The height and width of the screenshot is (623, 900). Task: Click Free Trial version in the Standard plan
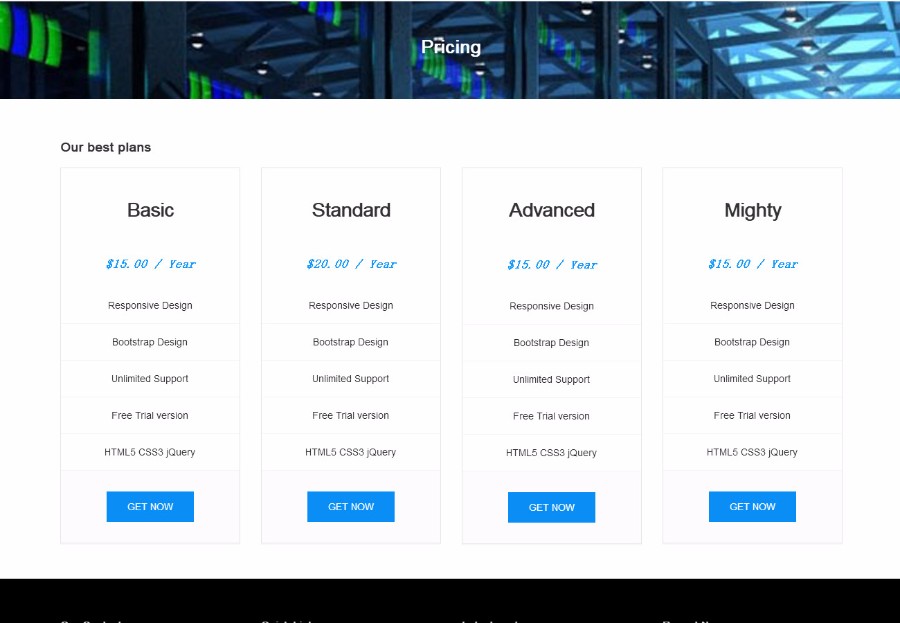tap(351, 416)
